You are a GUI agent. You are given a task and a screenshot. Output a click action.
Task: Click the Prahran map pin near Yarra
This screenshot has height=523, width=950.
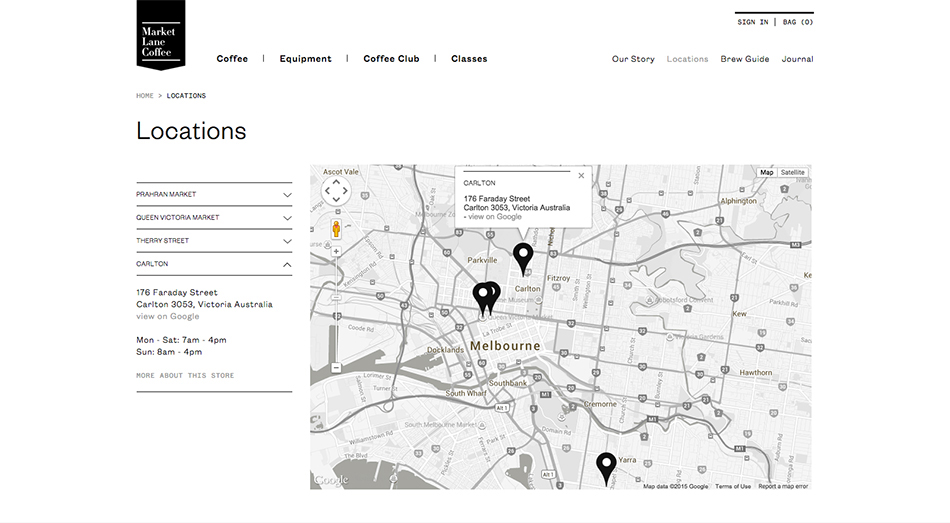coord(606,468)
